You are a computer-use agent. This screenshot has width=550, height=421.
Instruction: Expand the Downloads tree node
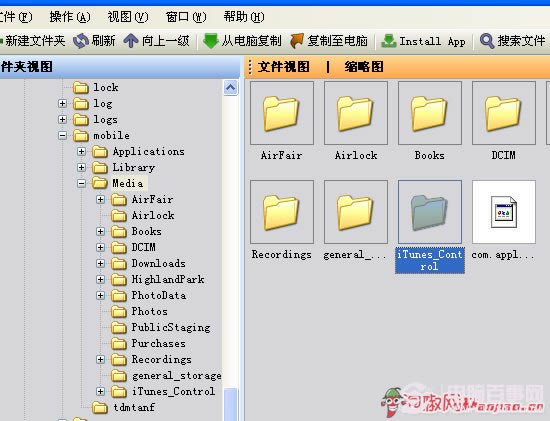coord(101,263)
